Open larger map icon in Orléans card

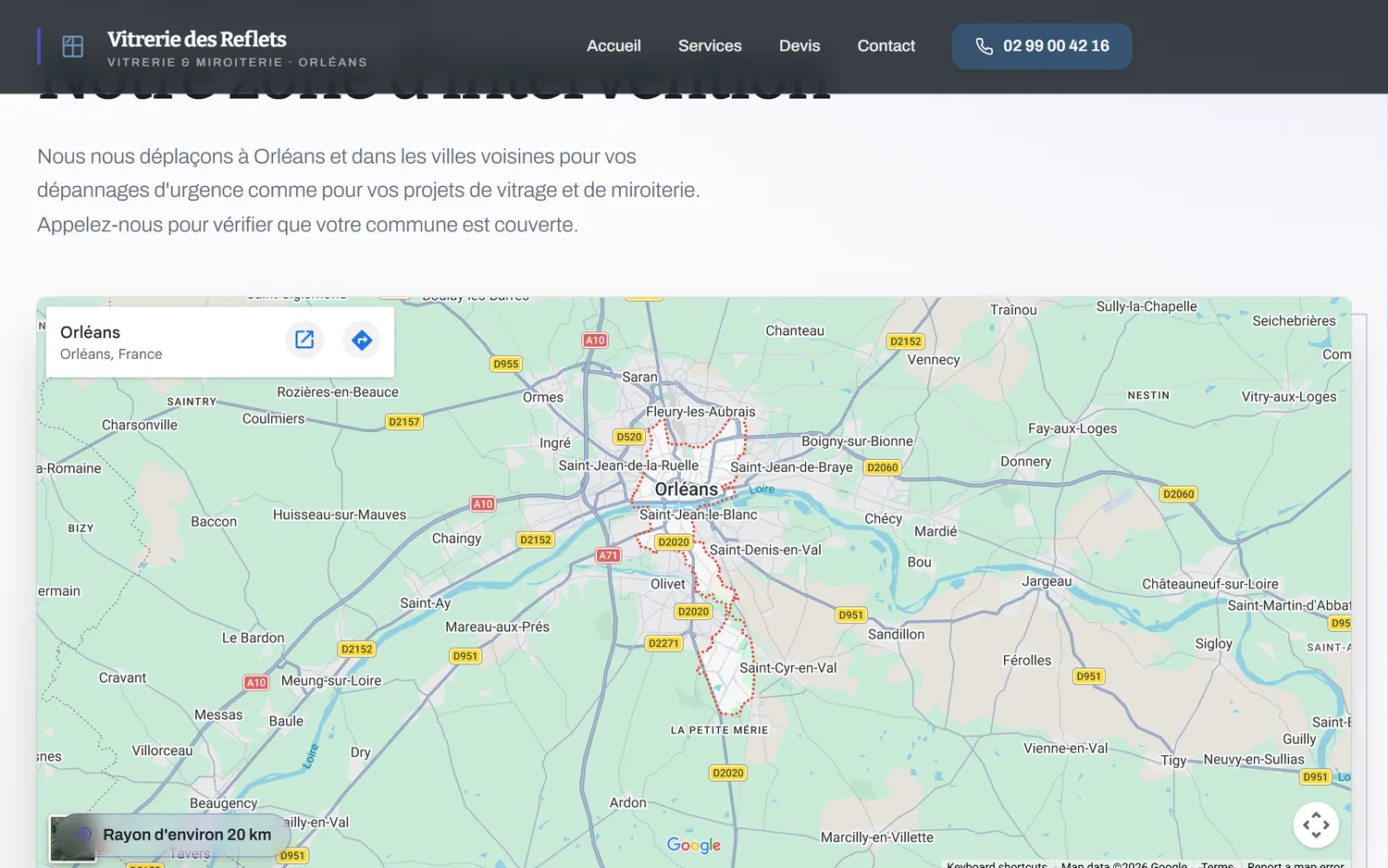coord(304,340)
